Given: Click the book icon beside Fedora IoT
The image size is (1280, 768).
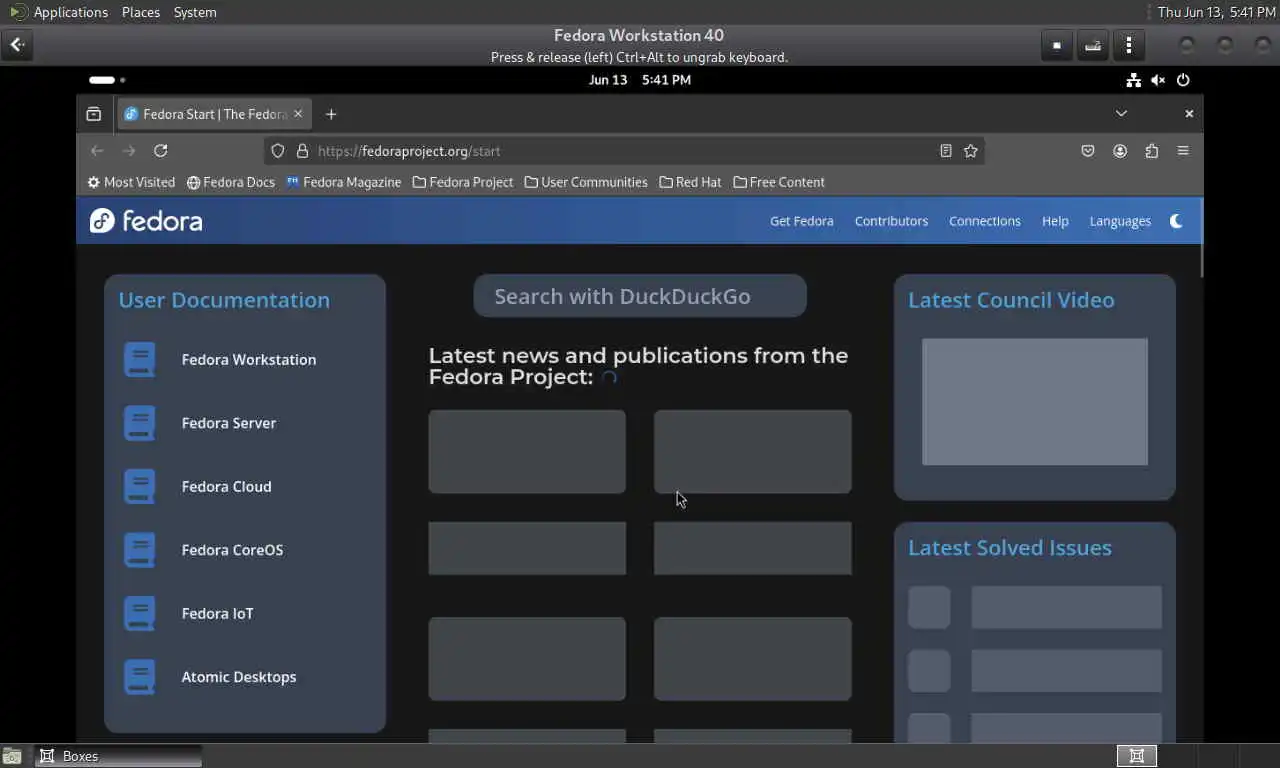Looking at the screenshot, I should click(x=140, y=614).
